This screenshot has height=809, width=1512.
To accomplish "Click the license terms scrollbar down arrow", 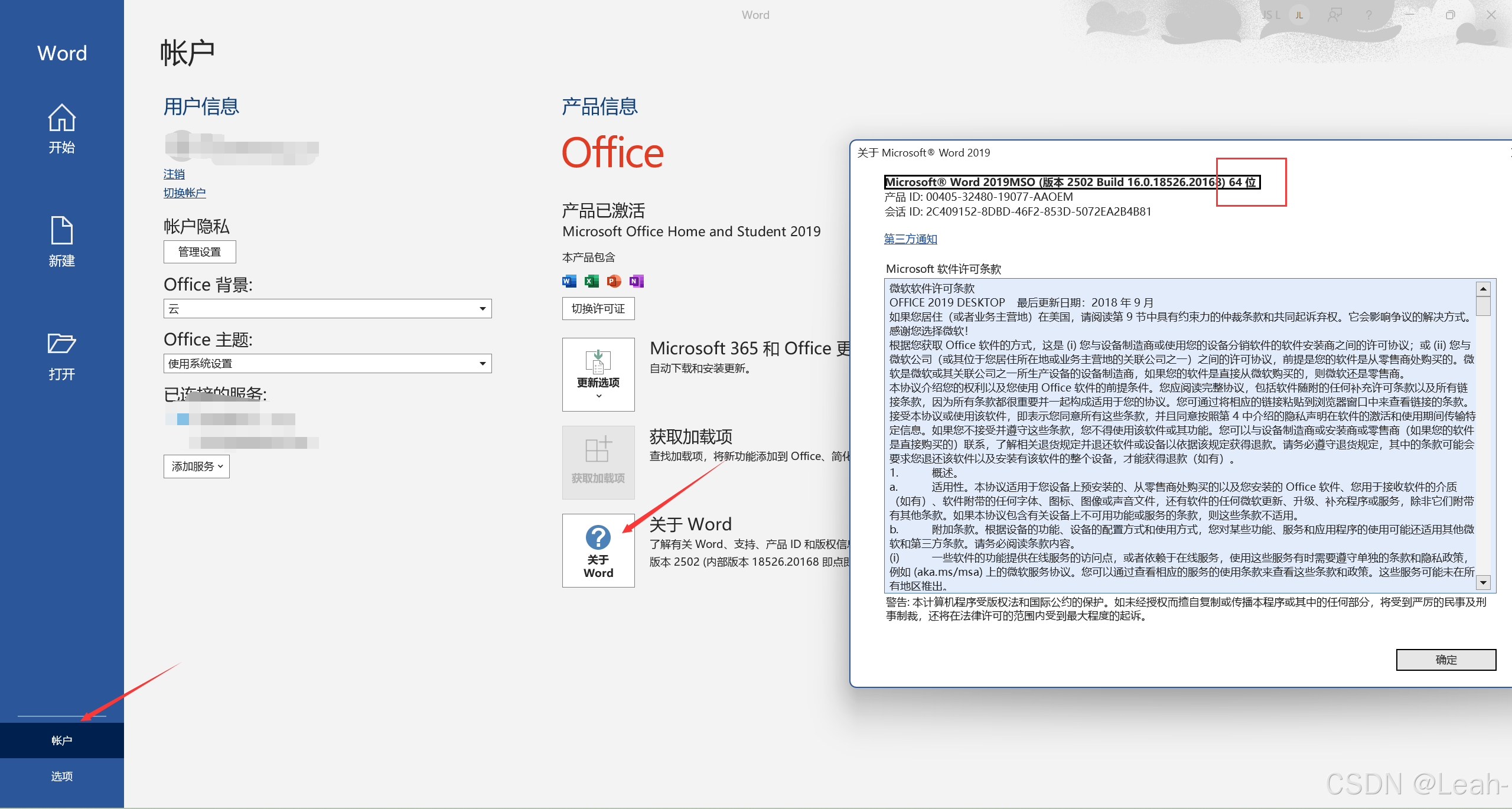I will (1483, 583).
